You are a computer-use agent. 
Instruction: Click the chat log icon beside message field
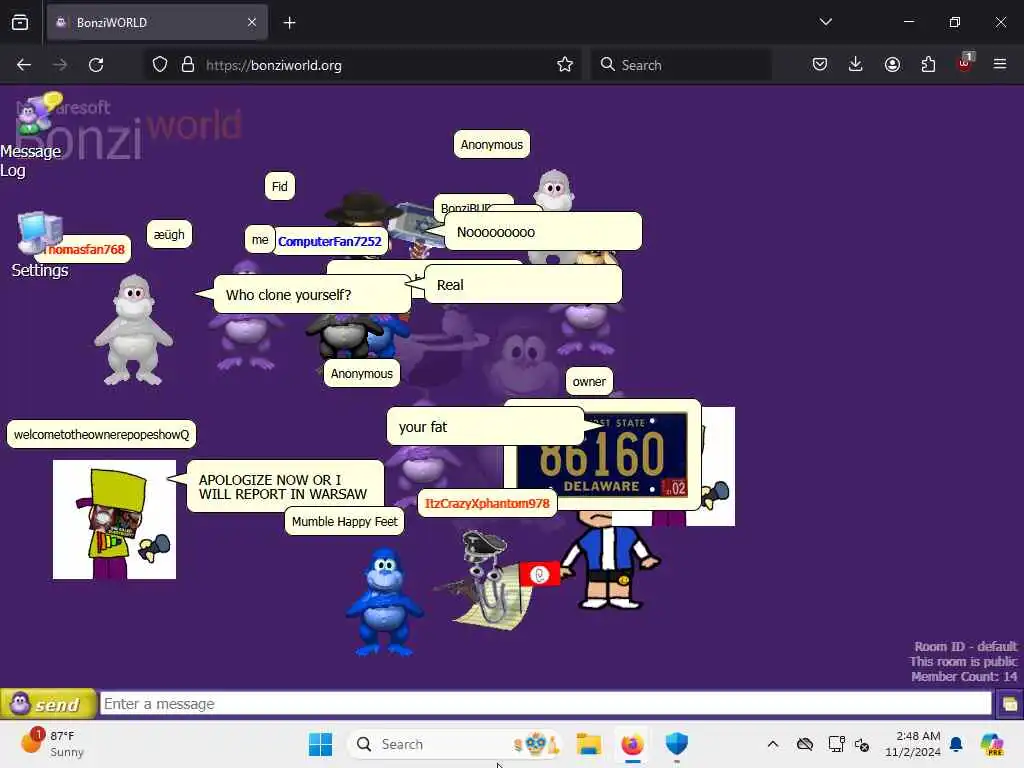pos(1009,704)
